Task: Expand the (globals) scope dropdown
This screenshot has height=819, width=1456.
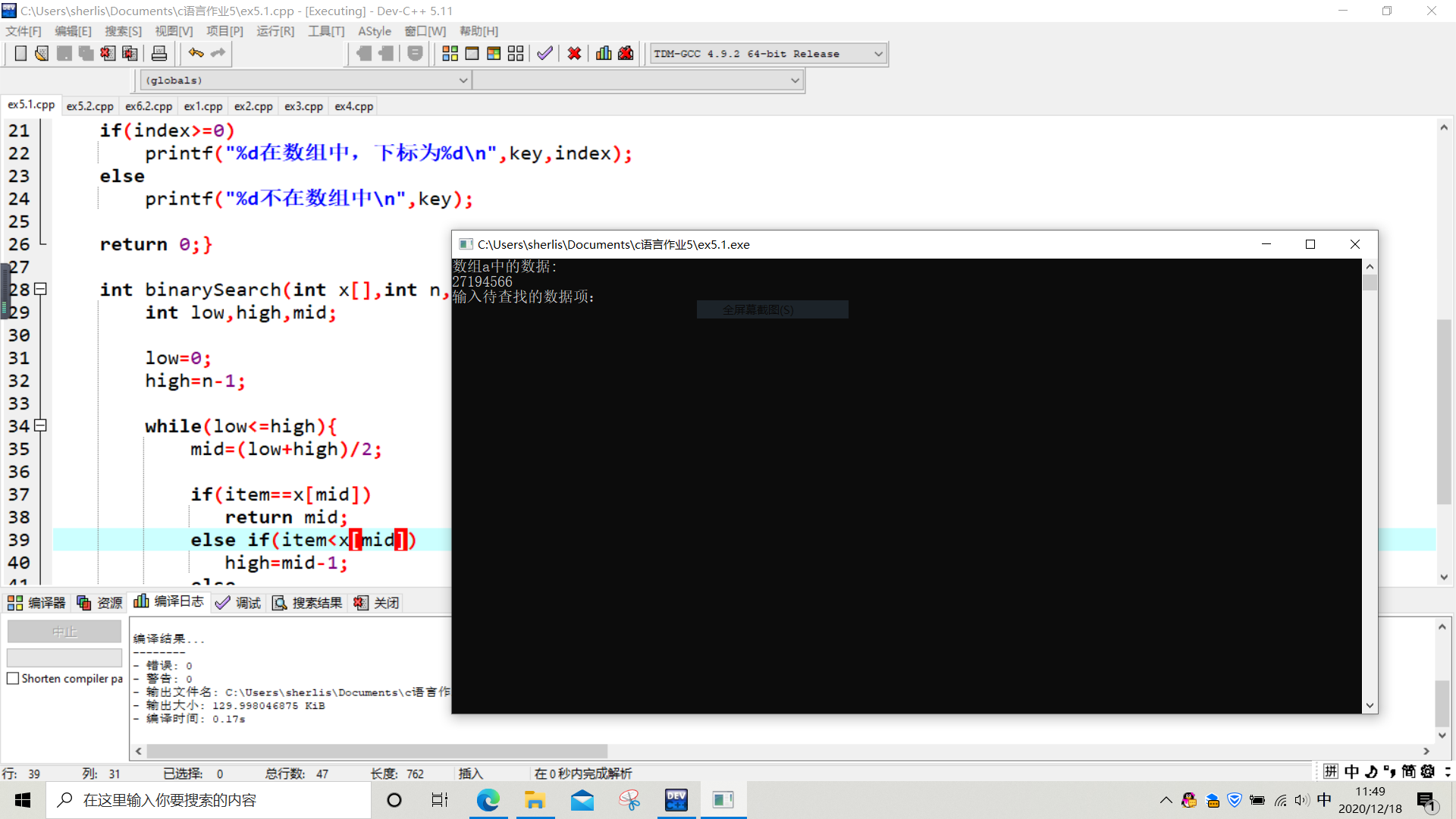Action: (463, 80)
